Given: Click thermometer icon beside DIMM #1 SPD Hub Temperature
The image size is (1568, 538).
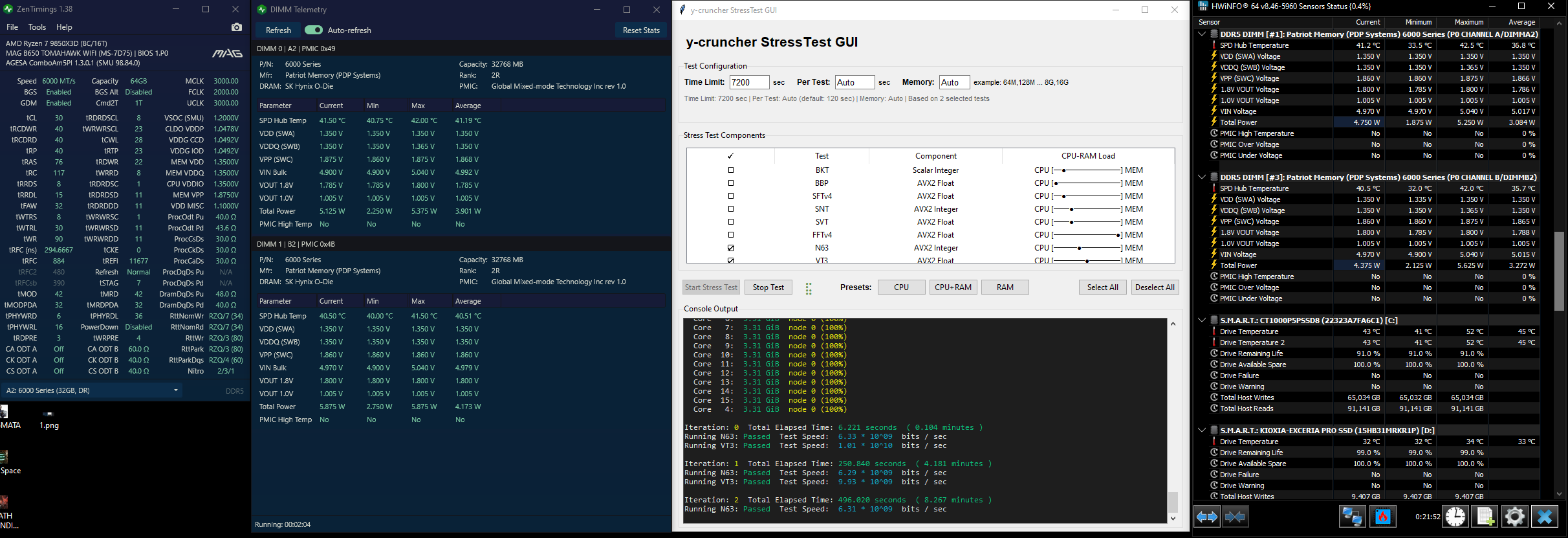Looking at the screenshot, I should point(1214,45).
